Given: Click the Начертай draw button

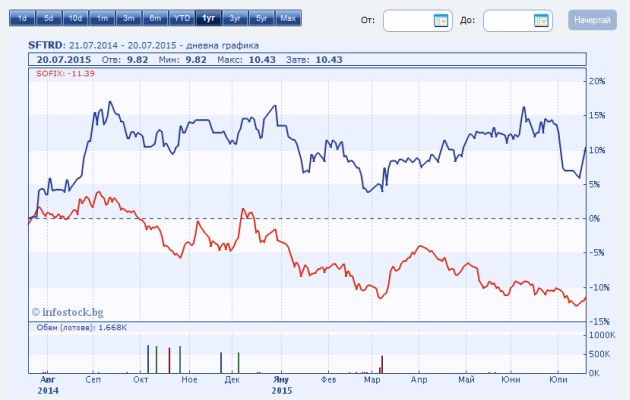Looking at the screenshot, I should point(592,20).
